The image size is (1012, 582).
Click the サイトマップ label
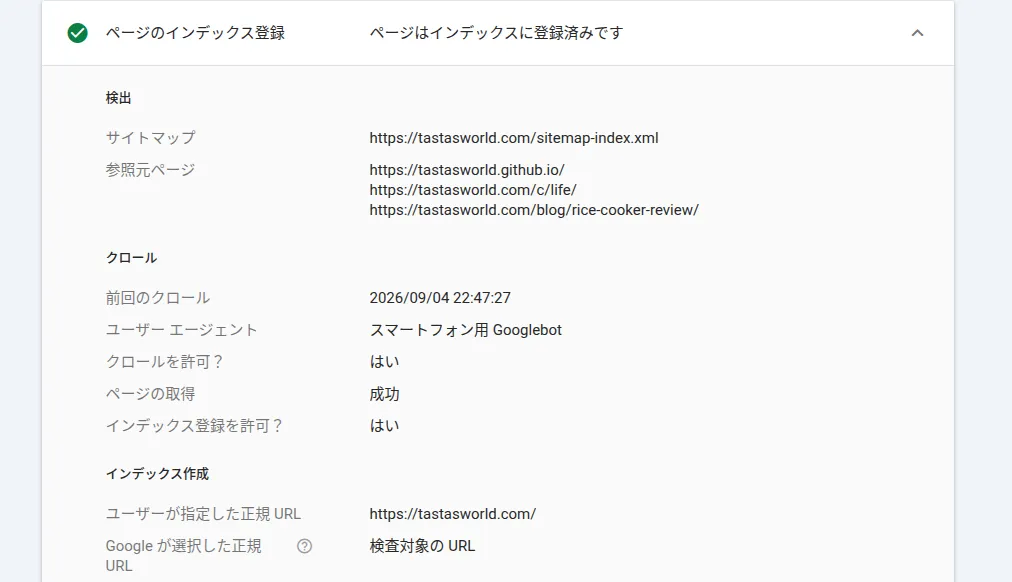(x=150, y=138)
